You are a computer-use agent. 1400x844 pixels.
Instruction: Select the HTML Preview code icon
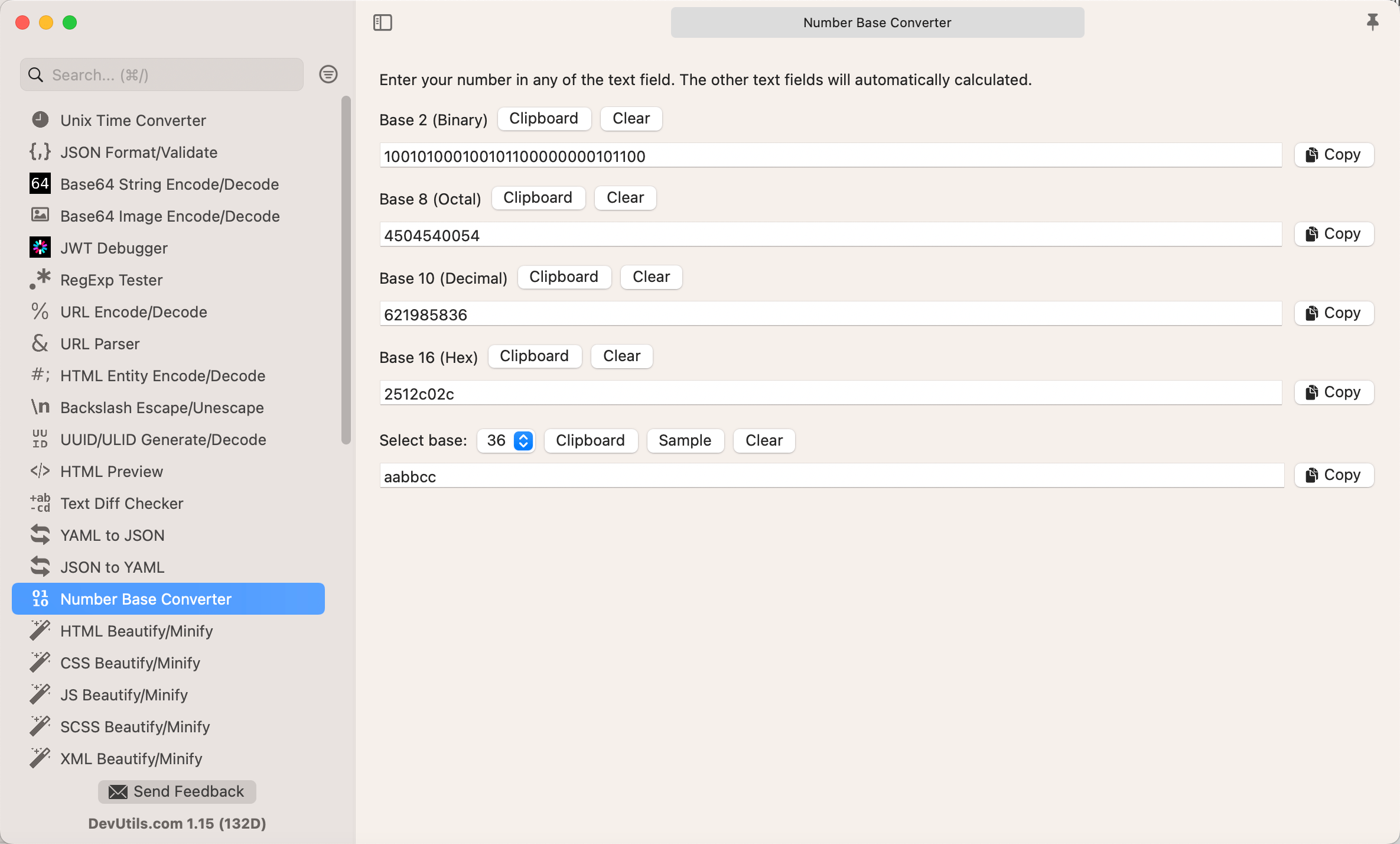(x=40, y=471)
